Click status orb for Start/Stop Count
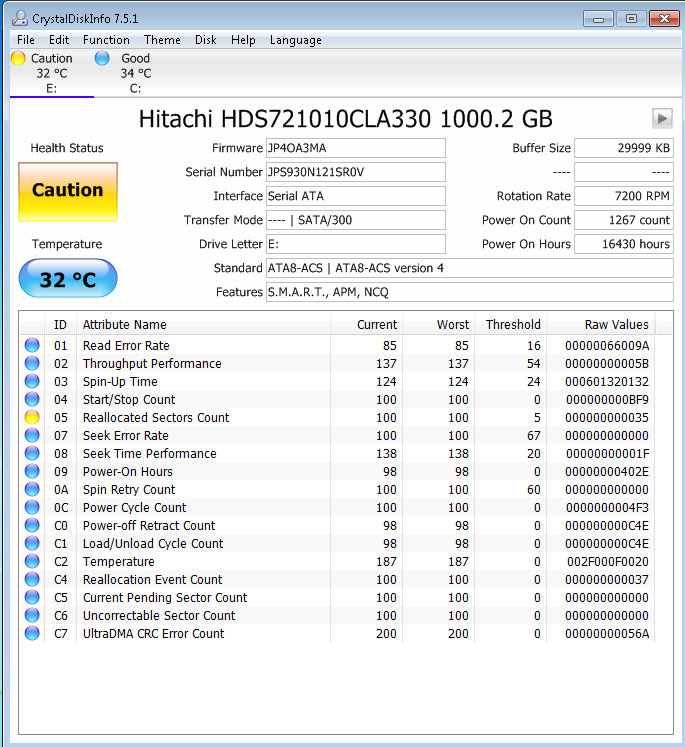The height and width of the screenshot is (747, 685). tap(32, 399)
